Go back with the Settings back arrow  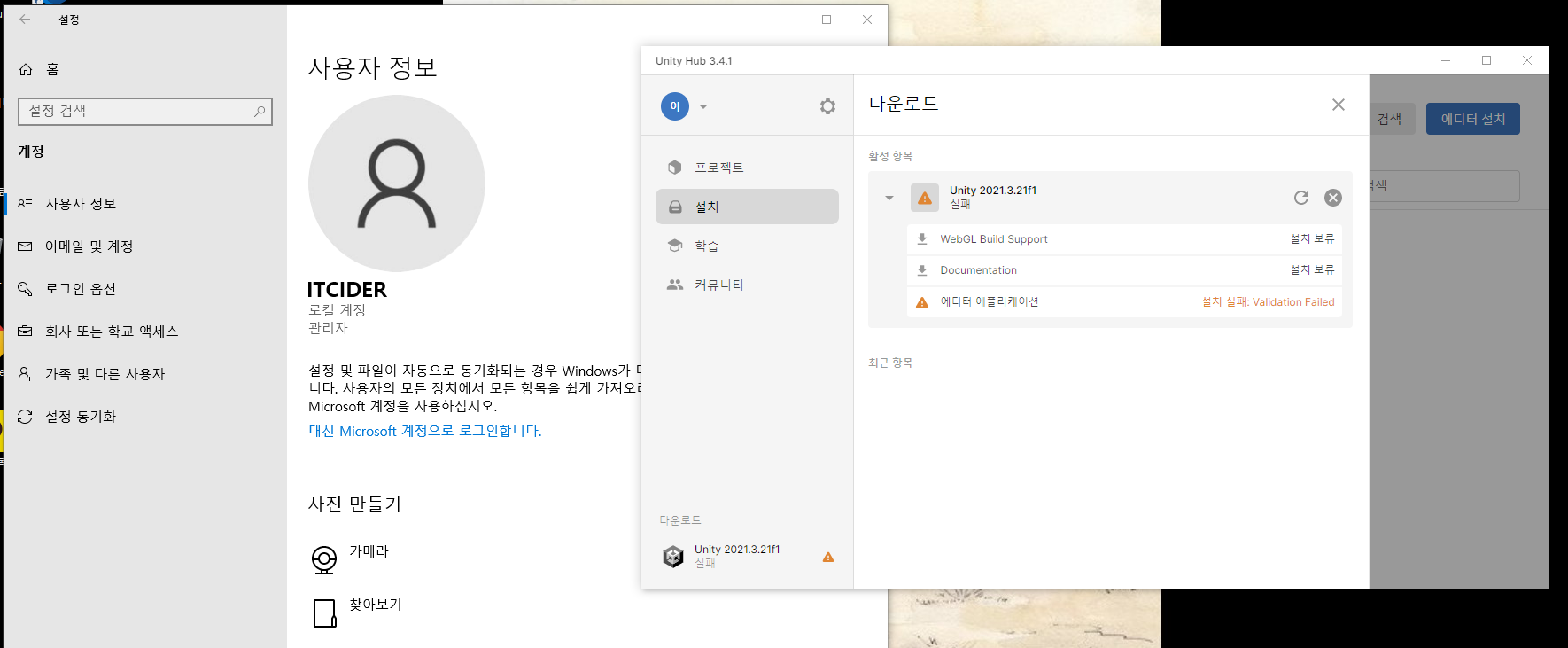tap(25, 19)
